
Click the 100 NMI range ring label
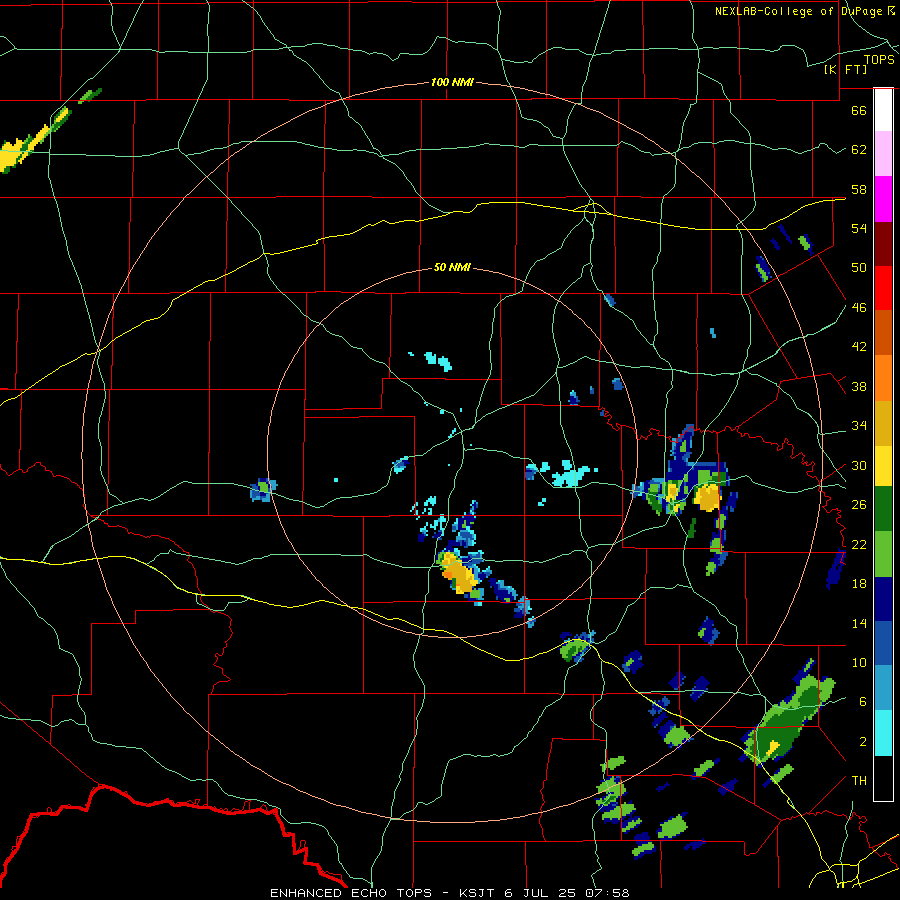(452, 83)
